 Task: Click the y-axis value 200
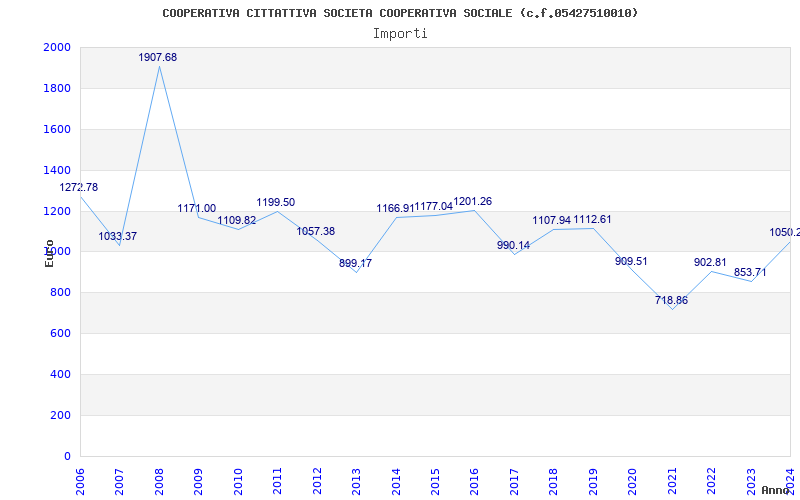[x=60, y=415]
